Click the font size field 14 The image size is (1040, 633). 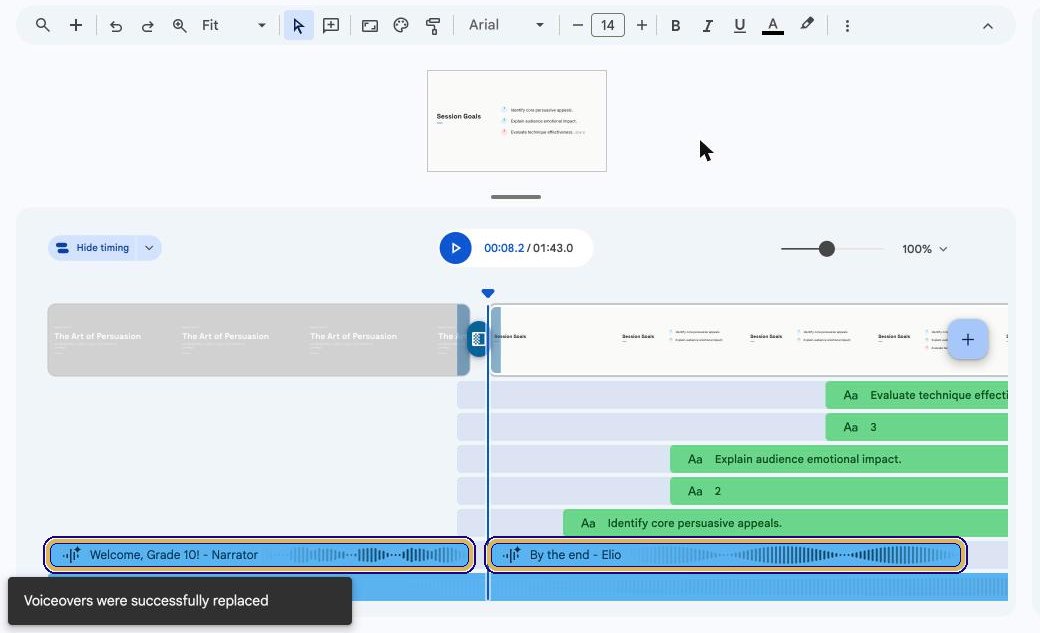(608, 25)
